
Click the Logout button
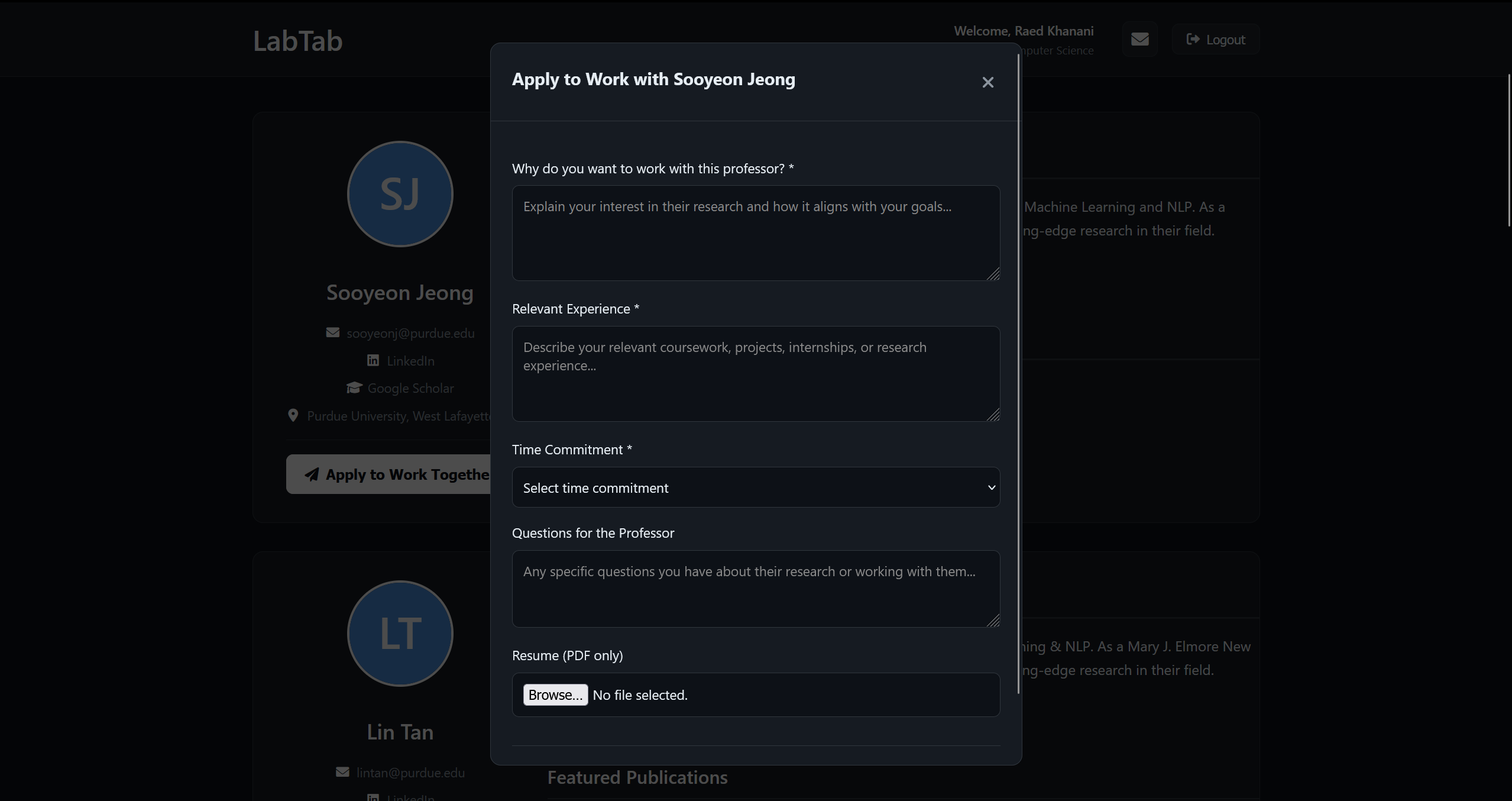(x=1216, y=40)
